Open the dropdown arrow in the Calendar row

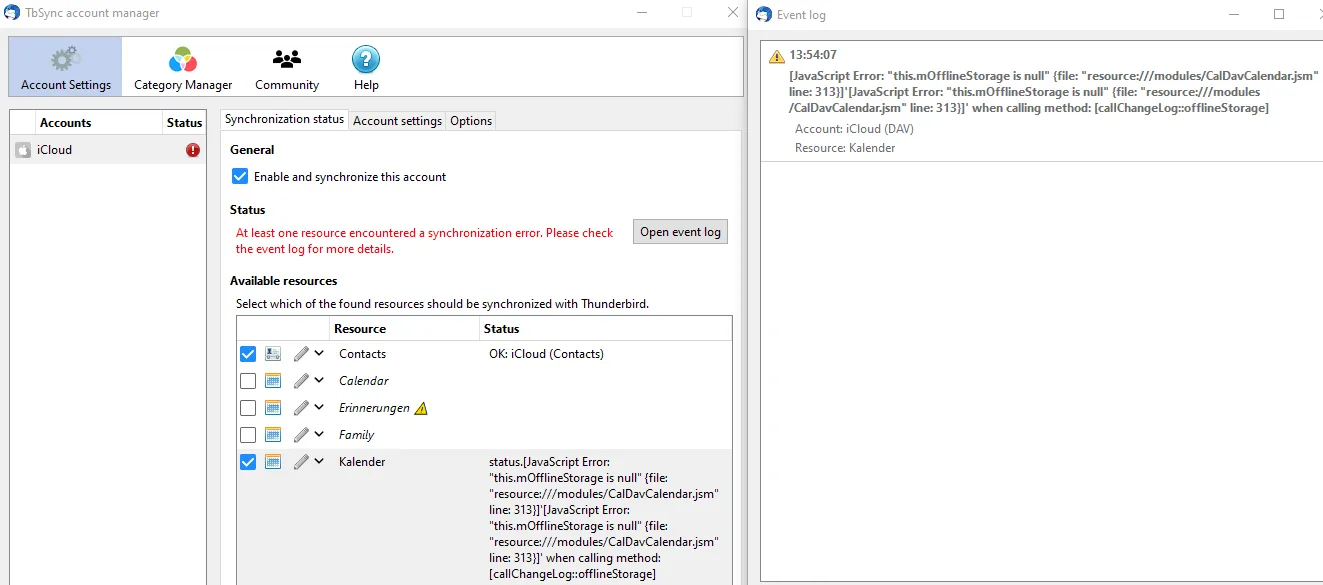(x=319, y=381)
